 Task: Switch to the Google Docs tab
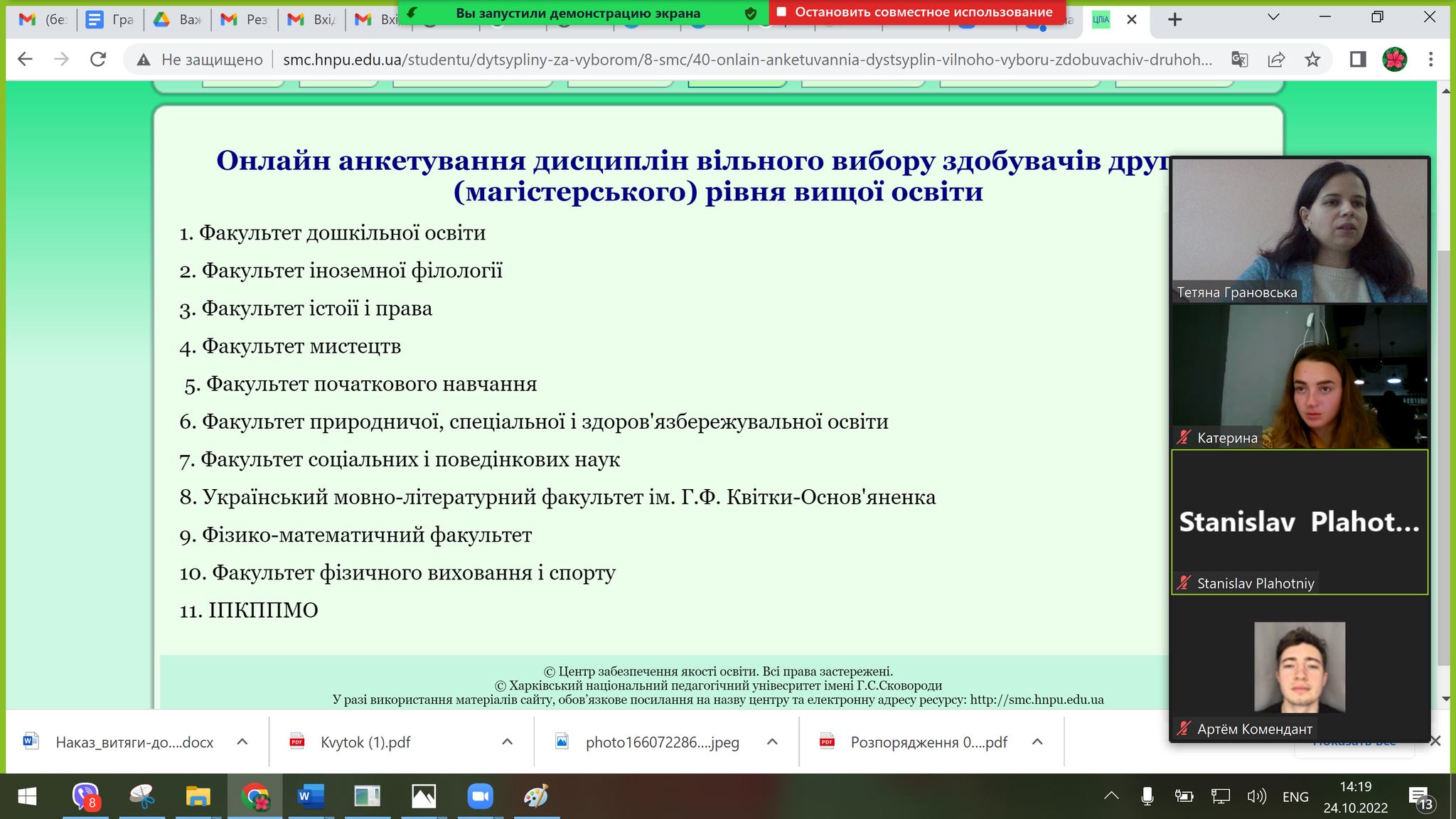click(109, 19)
